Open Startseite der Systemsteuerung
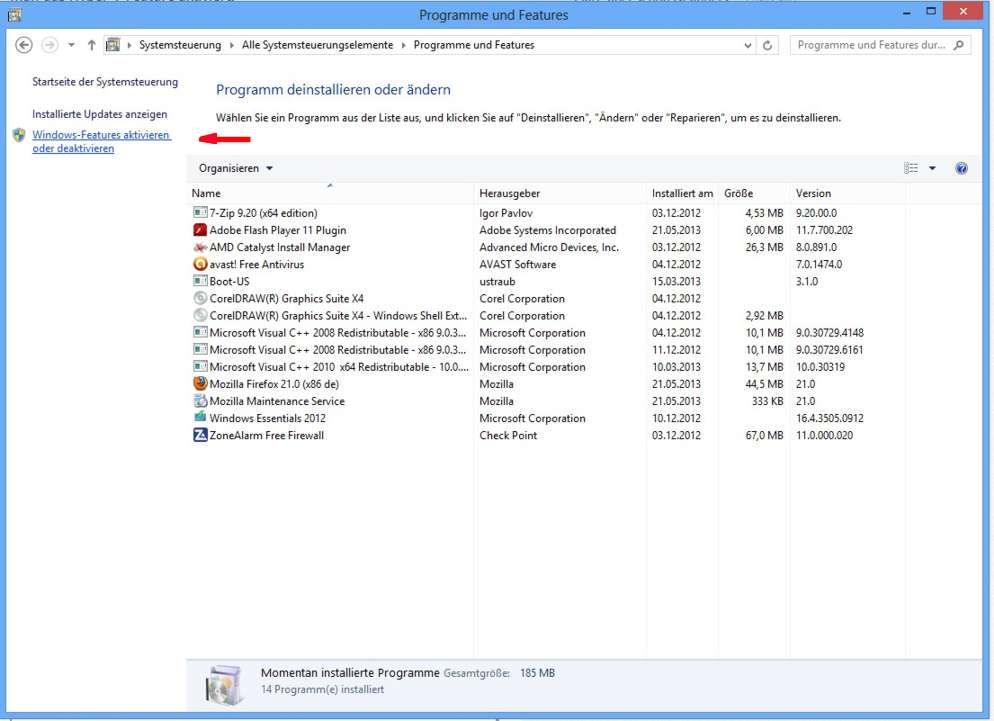 click(x=105, y=82)
